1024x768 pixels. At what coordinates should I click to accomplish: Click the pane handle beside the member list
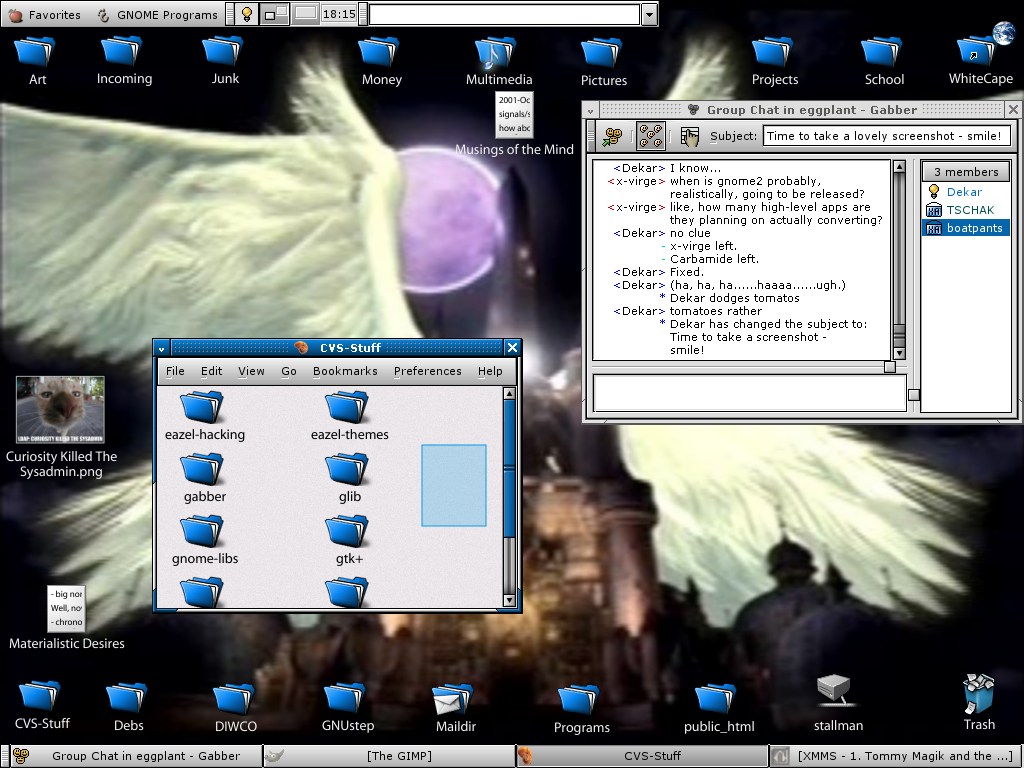914,394
